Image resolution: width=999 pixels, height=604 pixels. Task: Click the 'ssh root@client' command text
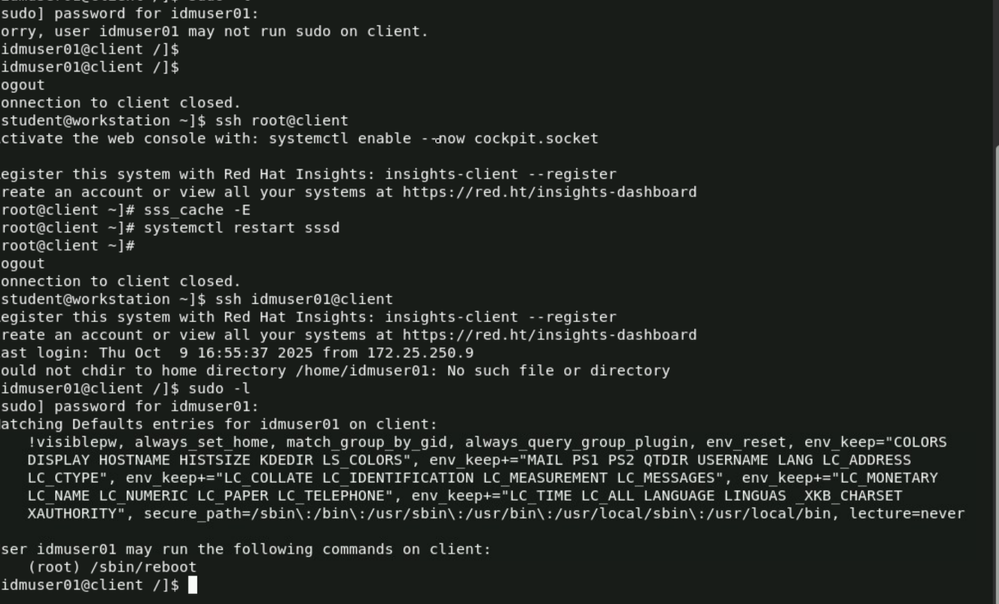coord(281,121)
